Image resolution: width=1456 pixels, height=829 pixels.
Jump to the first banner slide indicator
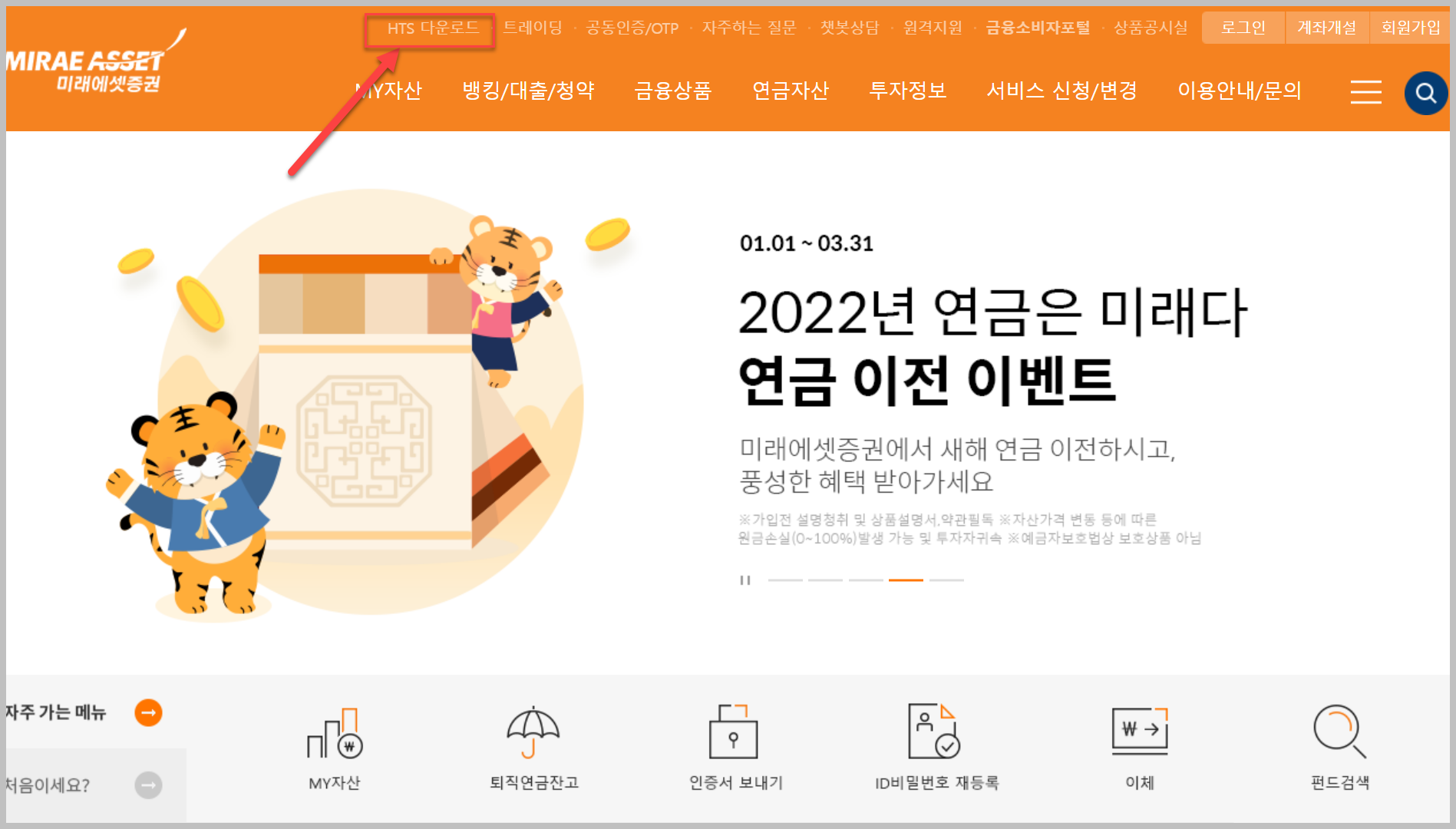coord(785,580)
